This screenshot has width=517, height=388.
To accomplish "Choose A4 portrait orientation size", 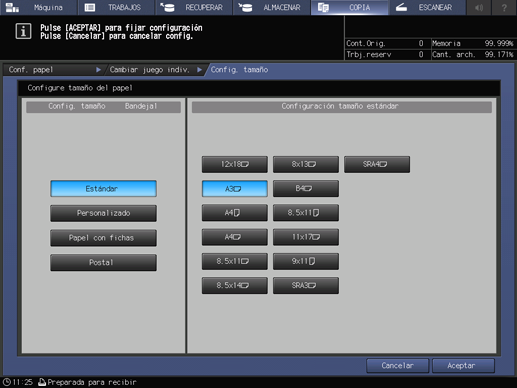I will [x=235, y=213].
